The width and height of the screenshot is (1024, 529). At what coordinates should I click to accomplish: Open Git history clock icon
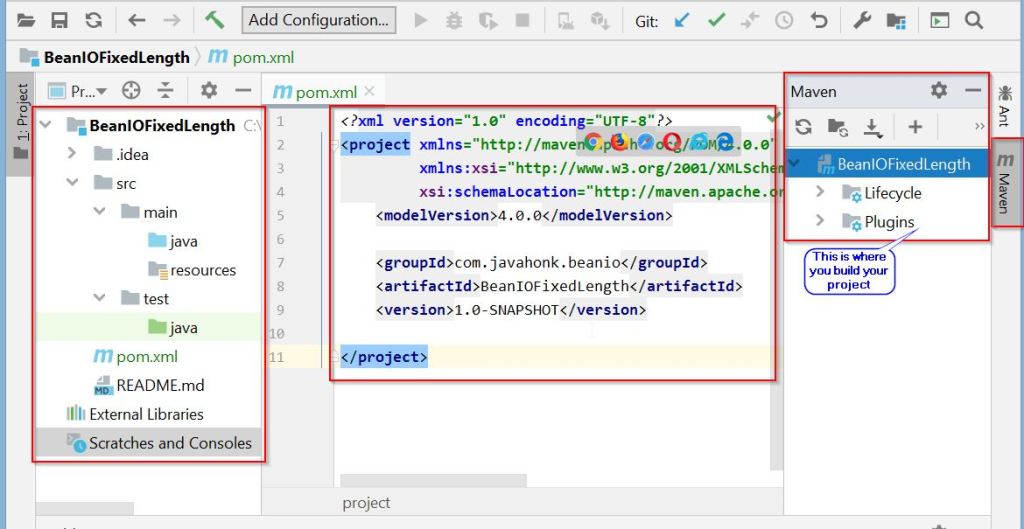(x=784, y=20)
